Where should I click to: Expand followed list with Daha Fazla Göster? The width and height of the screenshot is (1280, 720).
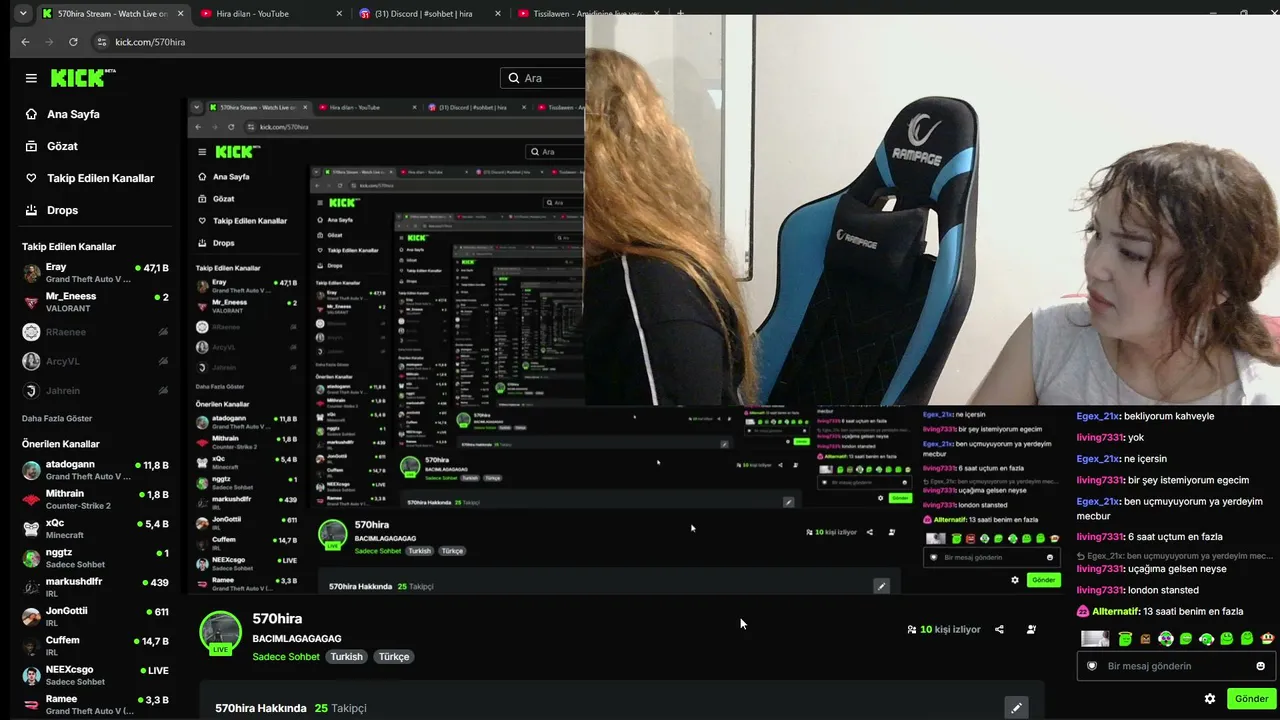point(57,418)
